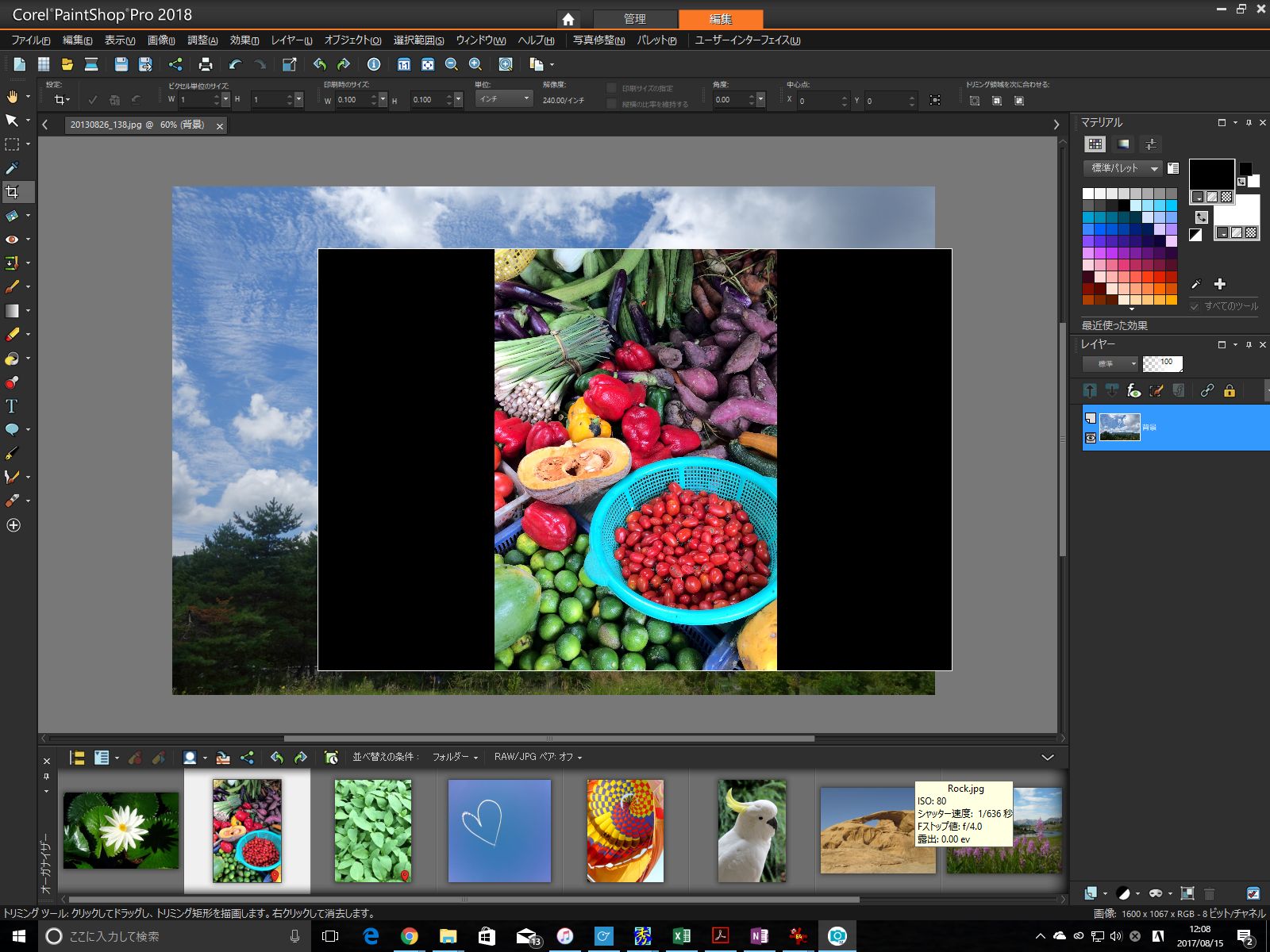Switch Materials panel to the sliders view
Viewport: 1270px width, 952px height.
[1150, 144]
